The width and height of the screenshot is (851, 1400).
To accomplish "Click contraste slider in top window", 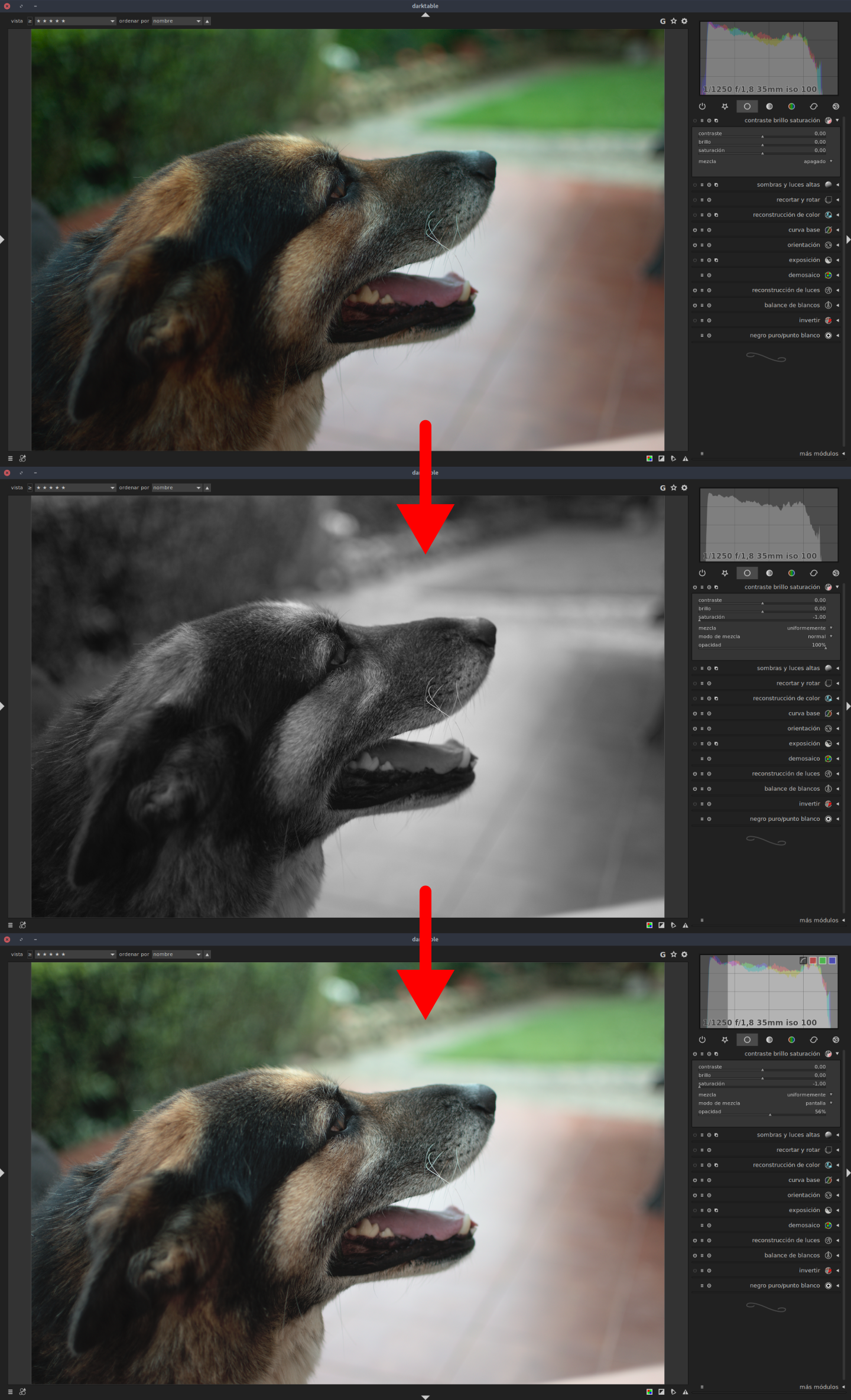I will [x=762, y=134].
